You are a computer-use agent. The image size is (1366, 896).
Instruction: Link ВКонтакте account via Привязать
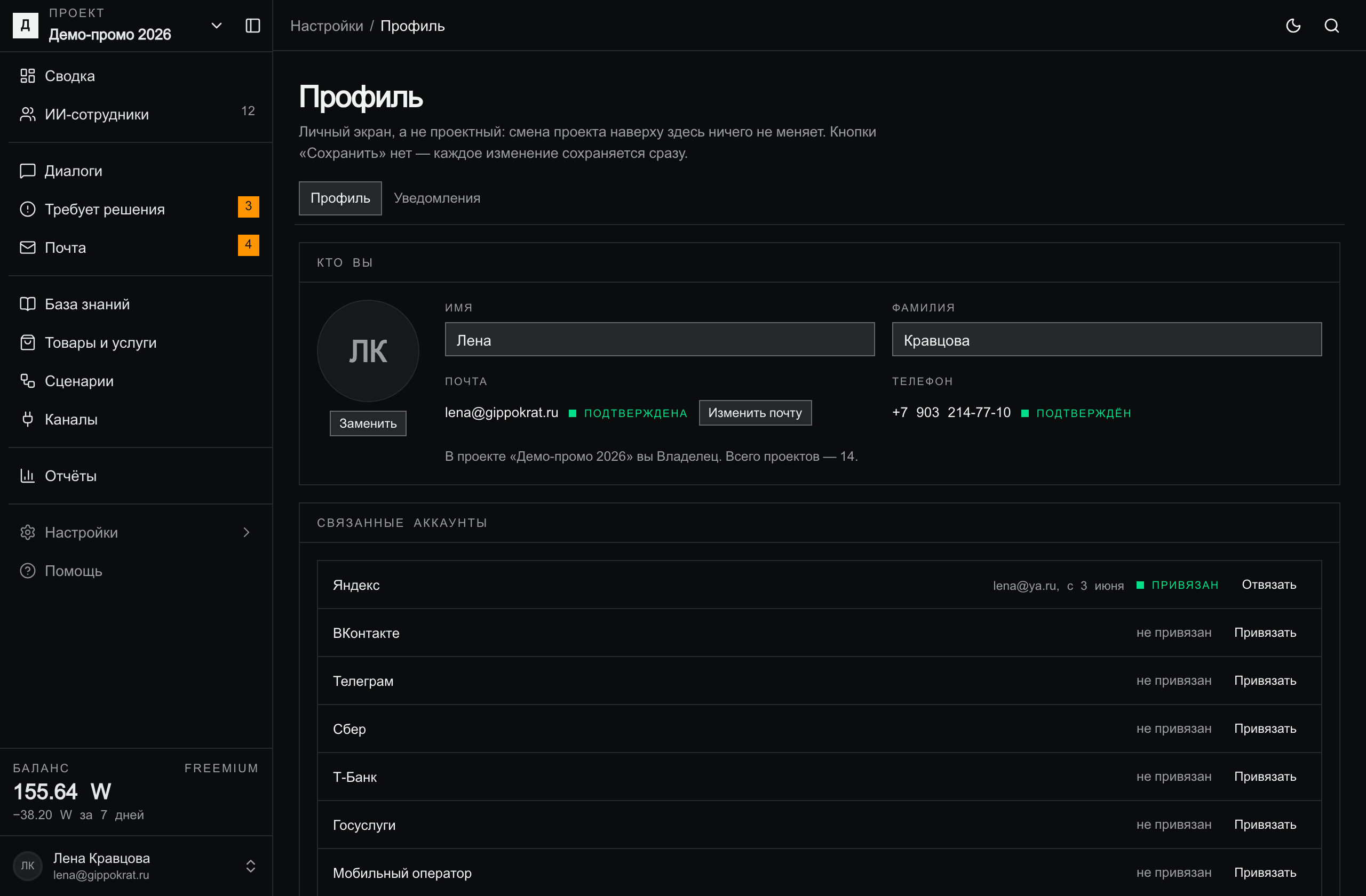[x=1265, y=633]
